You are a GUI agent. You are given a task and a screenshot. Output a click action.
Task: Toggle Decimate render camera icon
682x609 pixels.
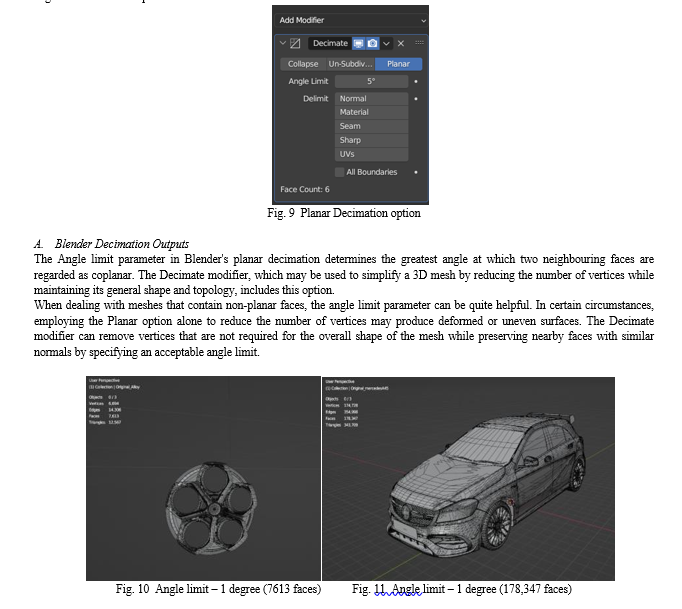372,43
